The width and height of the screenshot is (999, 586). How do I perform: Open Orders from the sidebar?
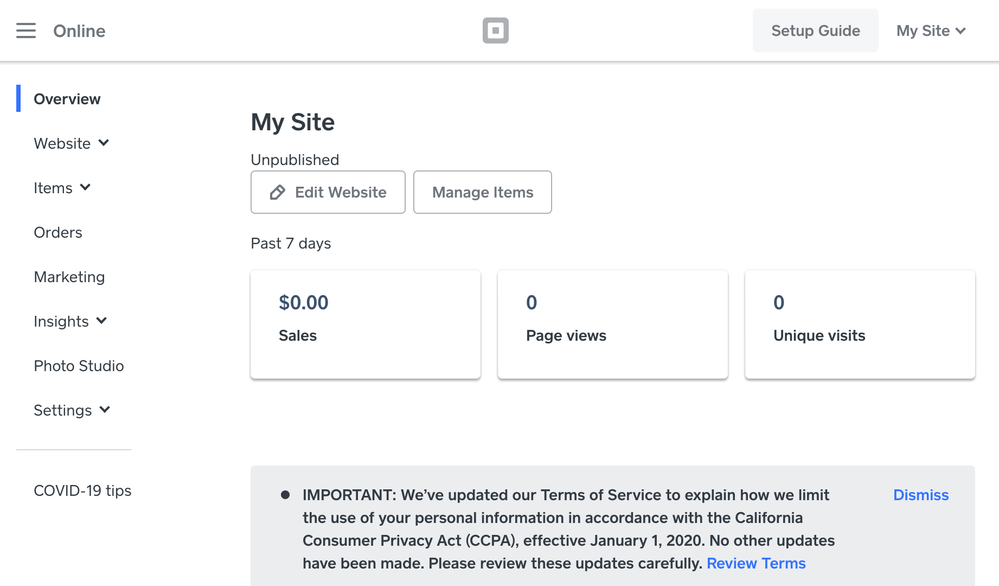pos(58,232)
